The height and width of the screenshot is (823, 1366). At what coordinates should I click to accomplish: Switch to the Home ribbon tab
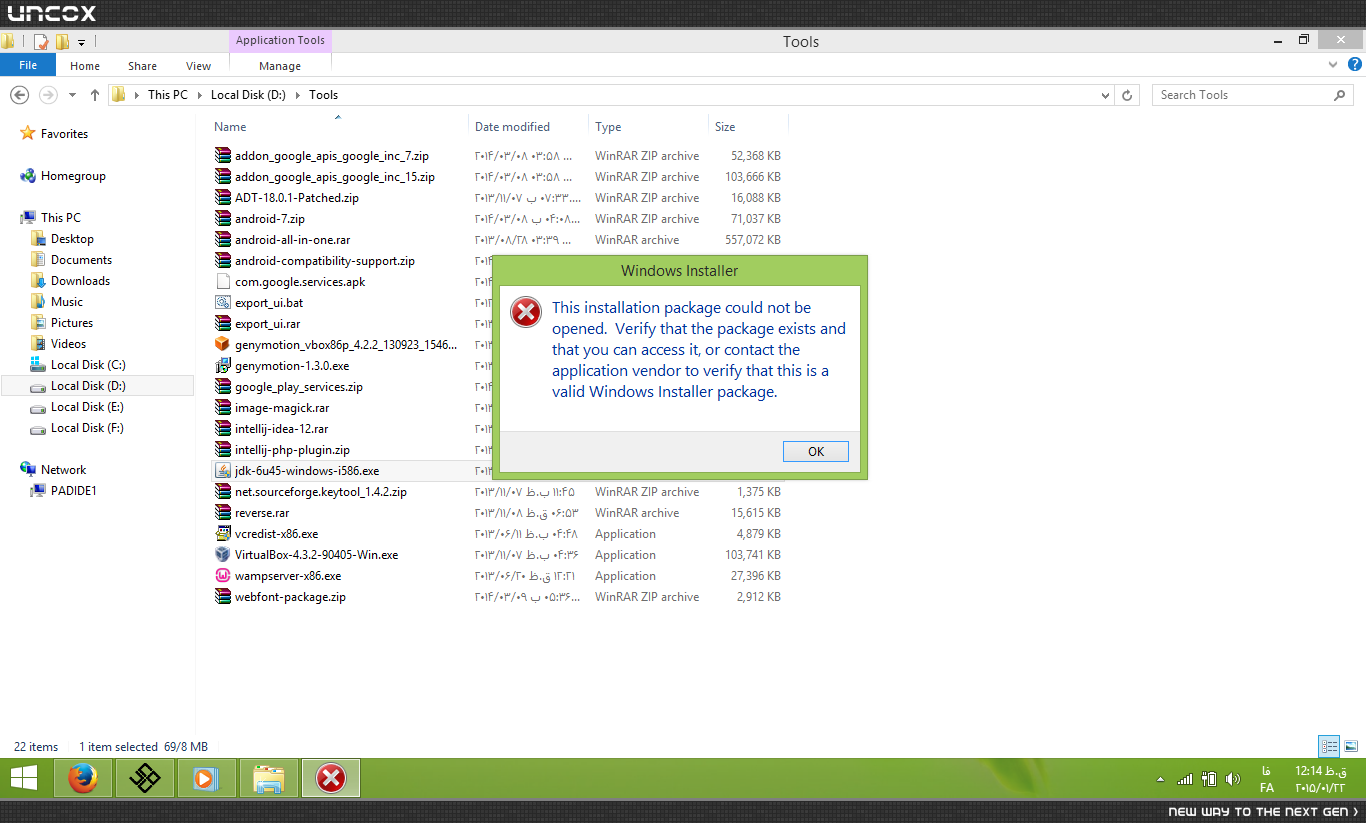85,66
